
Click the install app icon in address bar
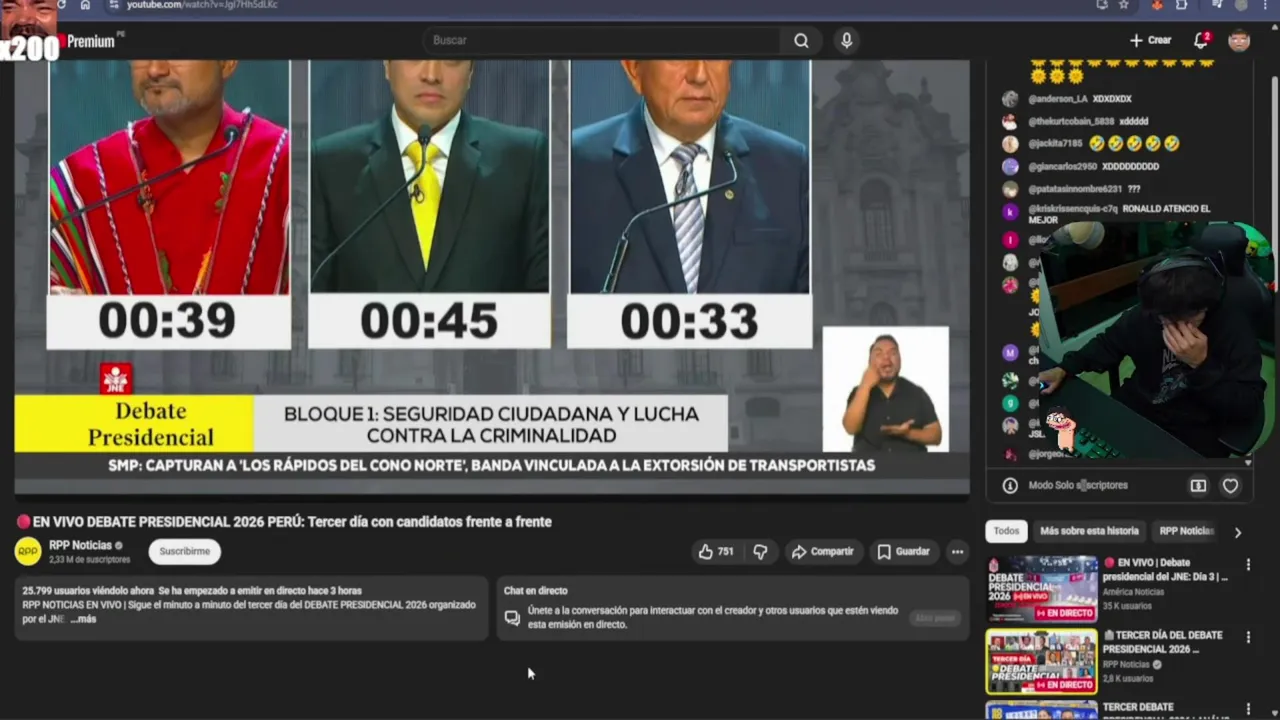pos(1101,5)
